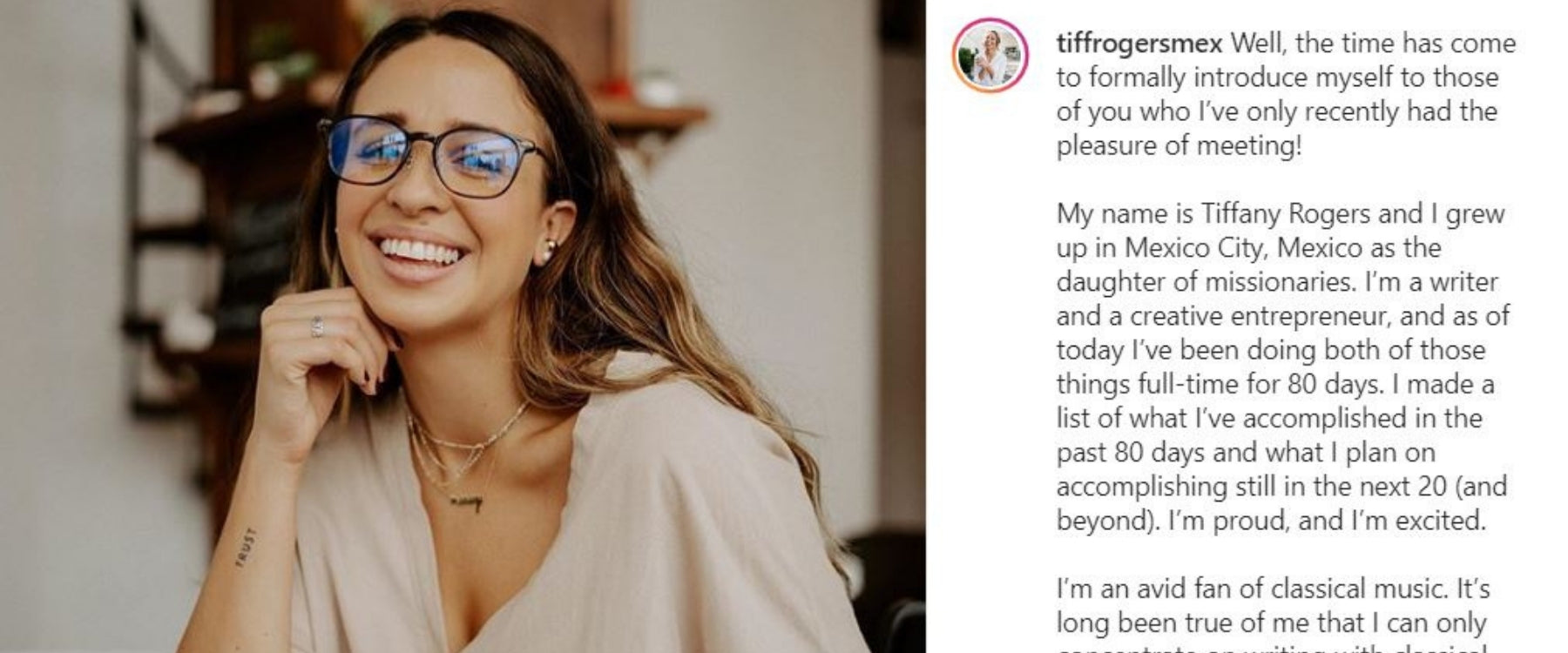Click the gold necklace pendant in the photo

pyautogui.click(x=465, y=502)
